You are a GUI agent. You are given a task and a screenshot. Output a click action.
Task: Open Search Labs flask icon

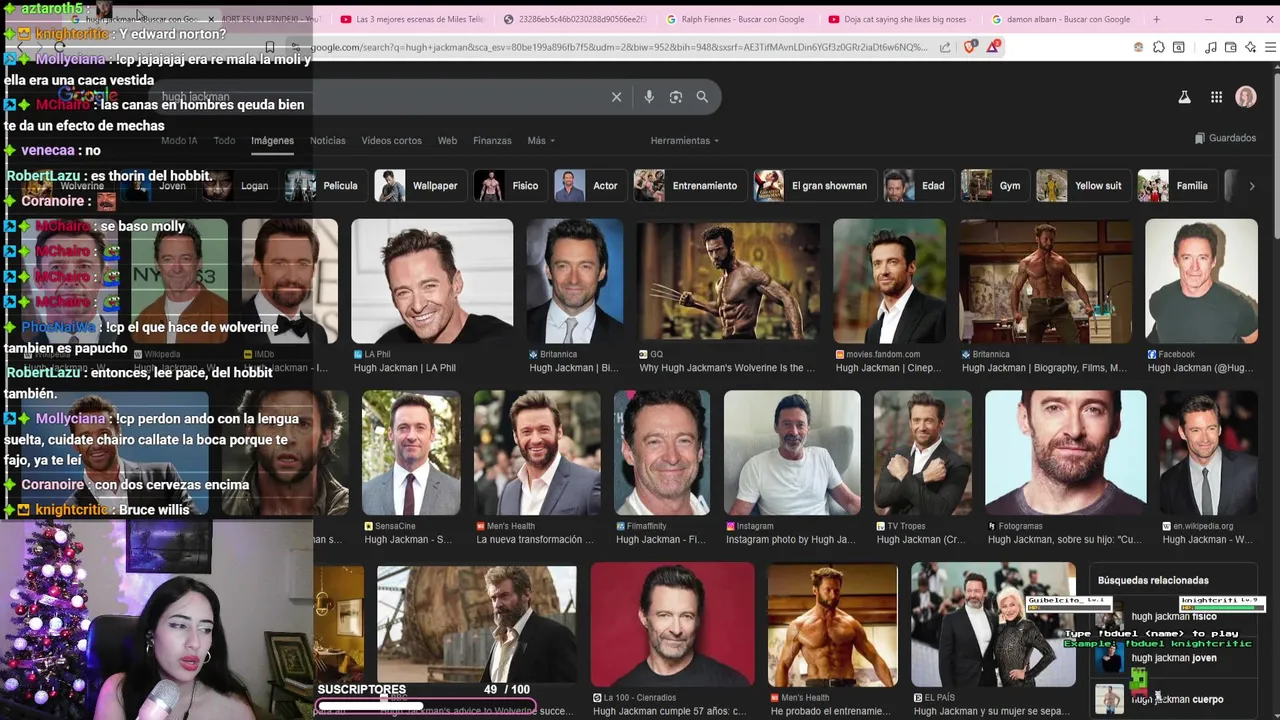click(x=1184, y=97)
